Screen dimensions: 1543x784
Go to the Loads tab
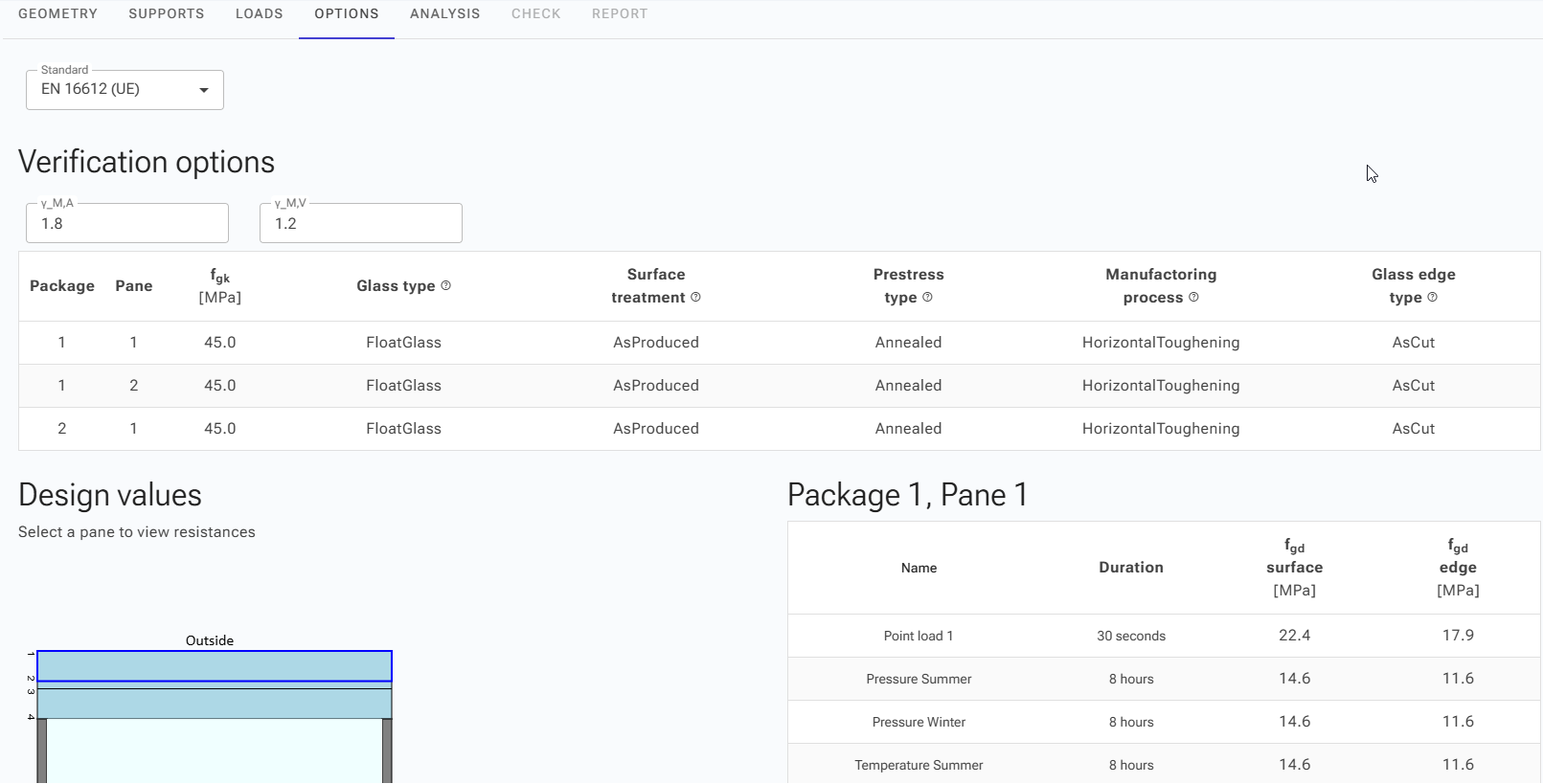coord(259,14)
